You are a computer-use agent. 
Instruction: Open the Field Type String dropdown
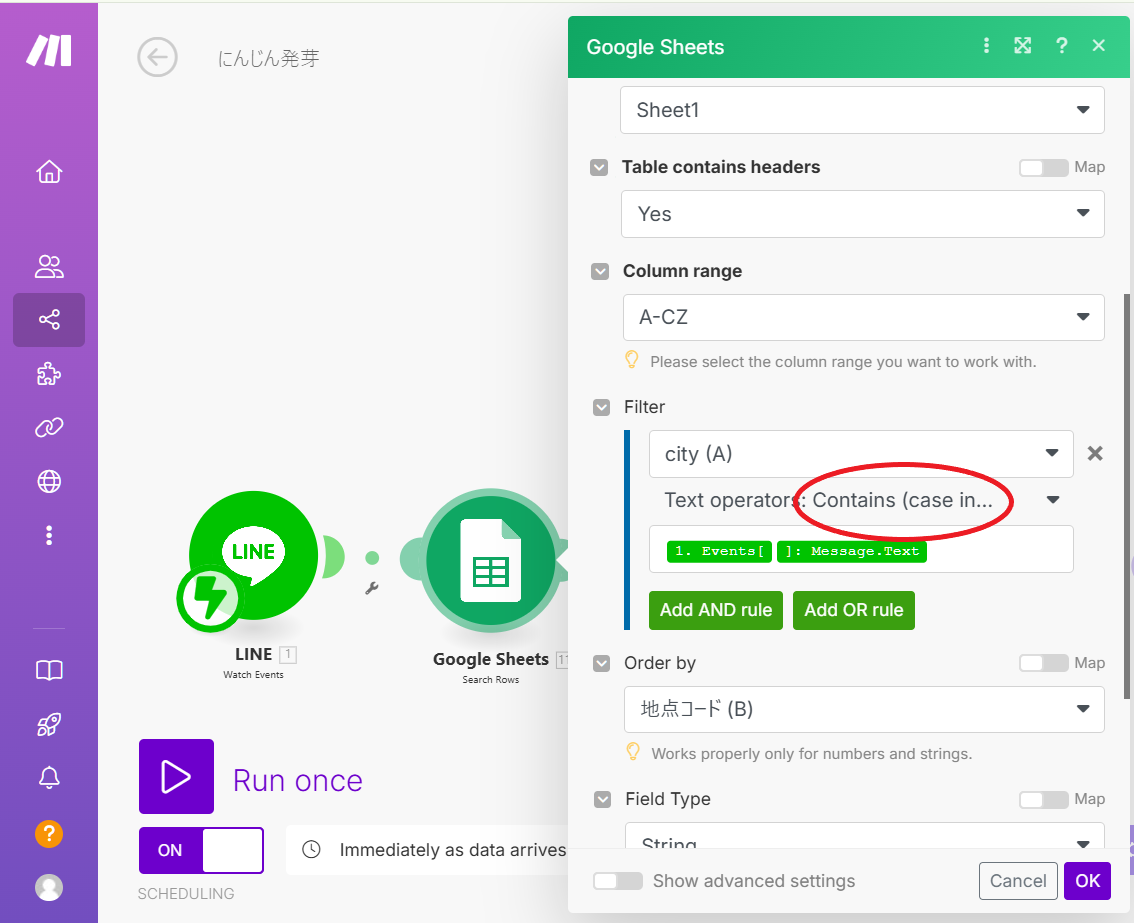[864, 836]
